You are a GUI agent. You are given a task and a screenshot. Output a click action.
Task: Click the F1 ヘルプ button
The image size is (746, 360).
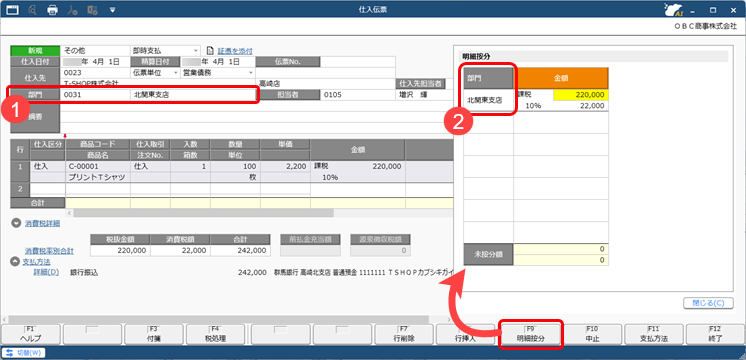[x=31, y=334]
